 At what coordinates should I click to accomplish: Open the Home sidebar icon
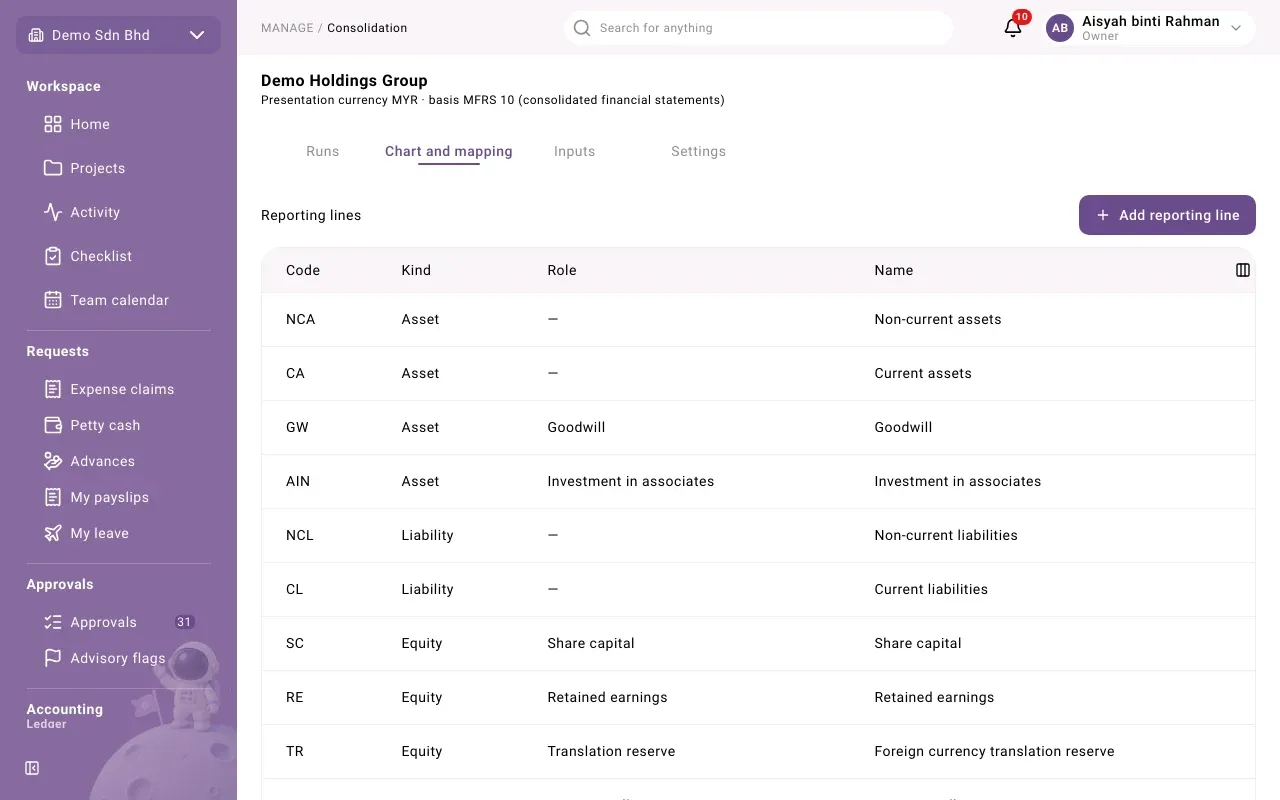pyautogui.click(x=53, y=124)
